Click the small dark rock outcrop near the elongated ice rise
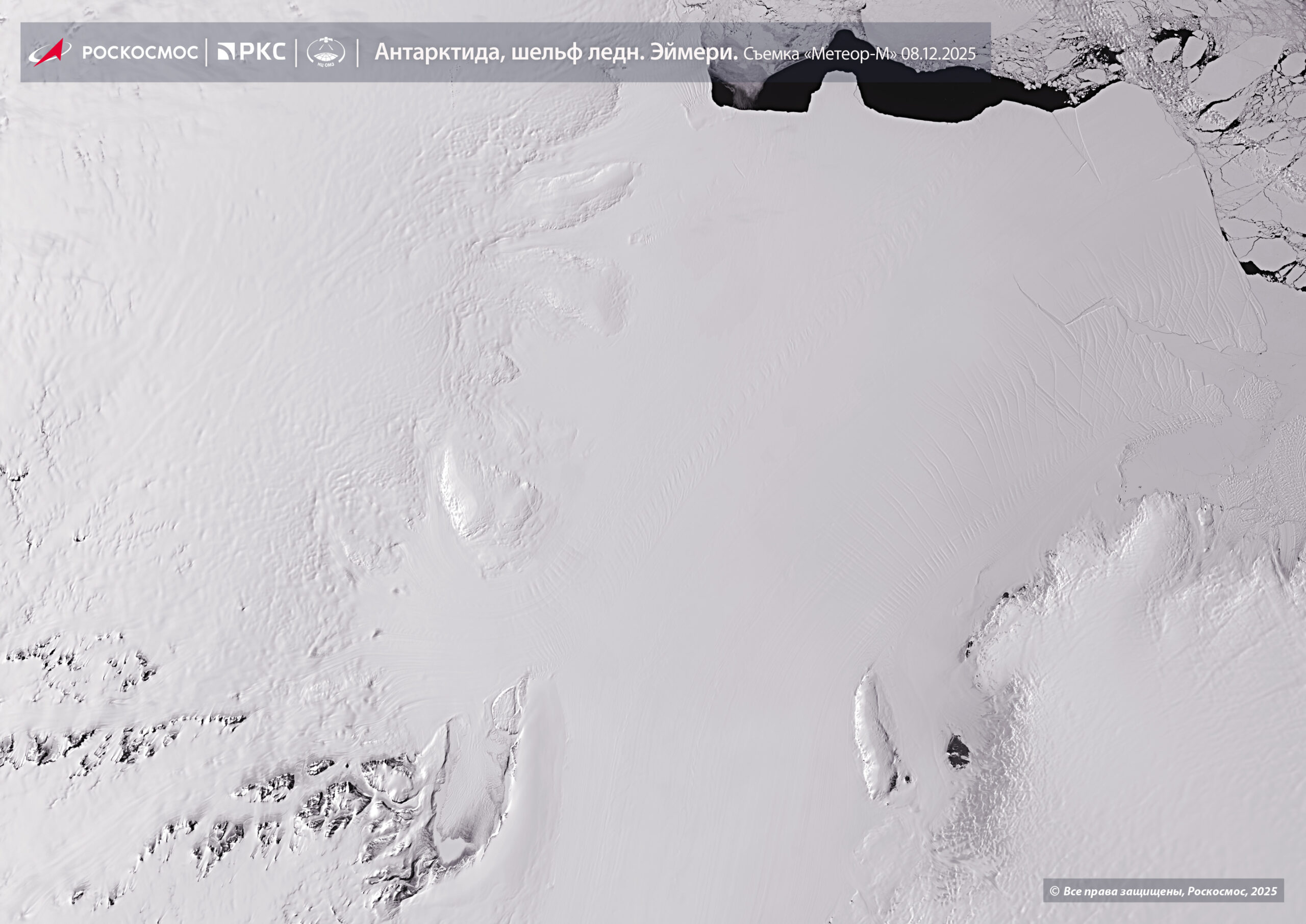 tap(958, 751)
